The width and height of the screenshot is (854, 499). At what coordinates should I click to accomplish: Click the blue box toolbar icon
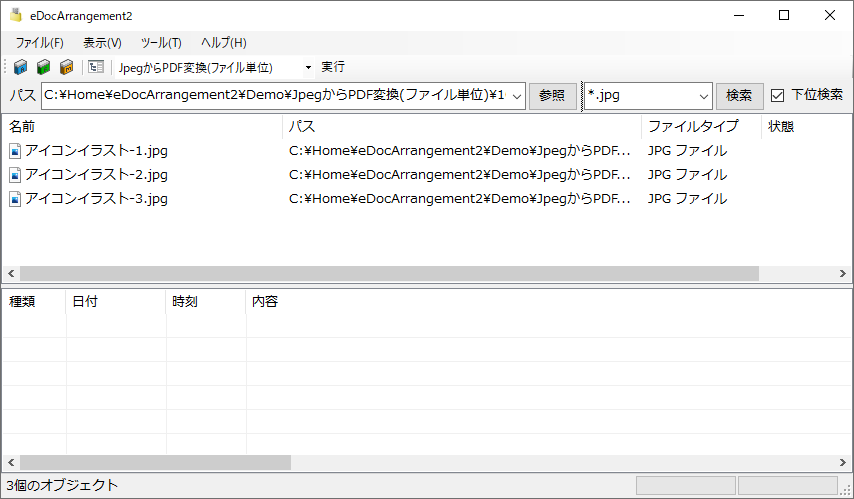coord(21,67)
